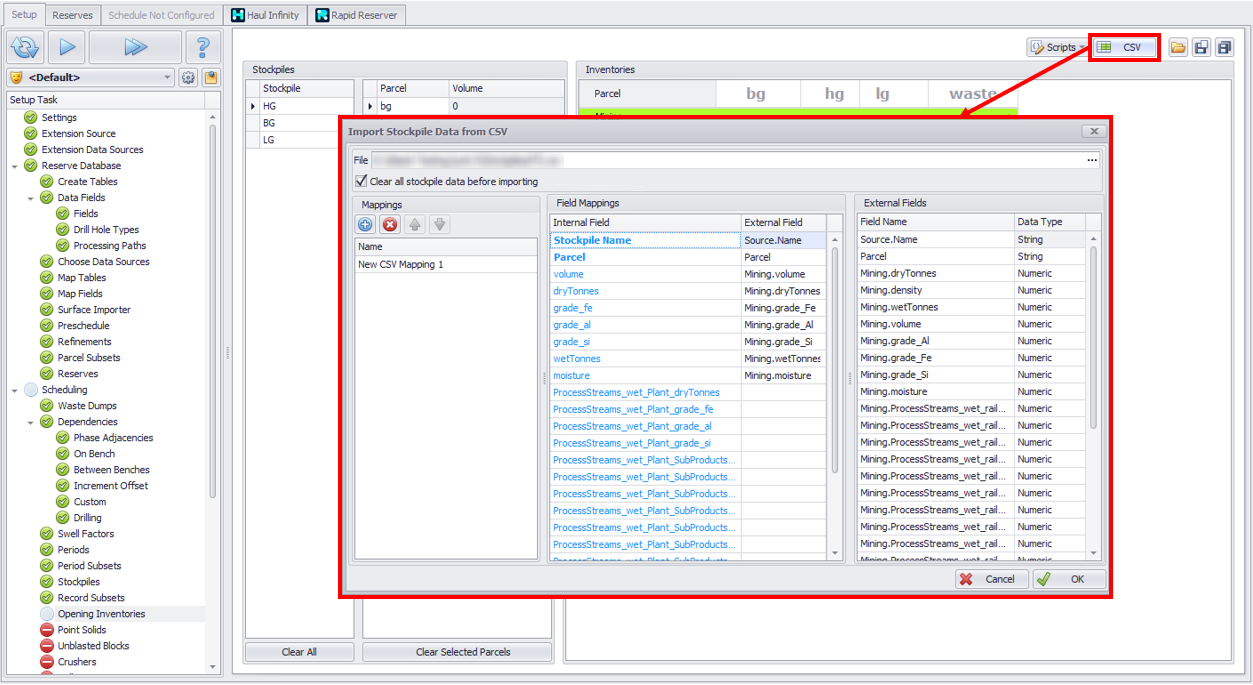The width and height of the screenshot is (1253, 685).
Task: Click the save disk icon in toolbar
Action: tap(1201, 47)
